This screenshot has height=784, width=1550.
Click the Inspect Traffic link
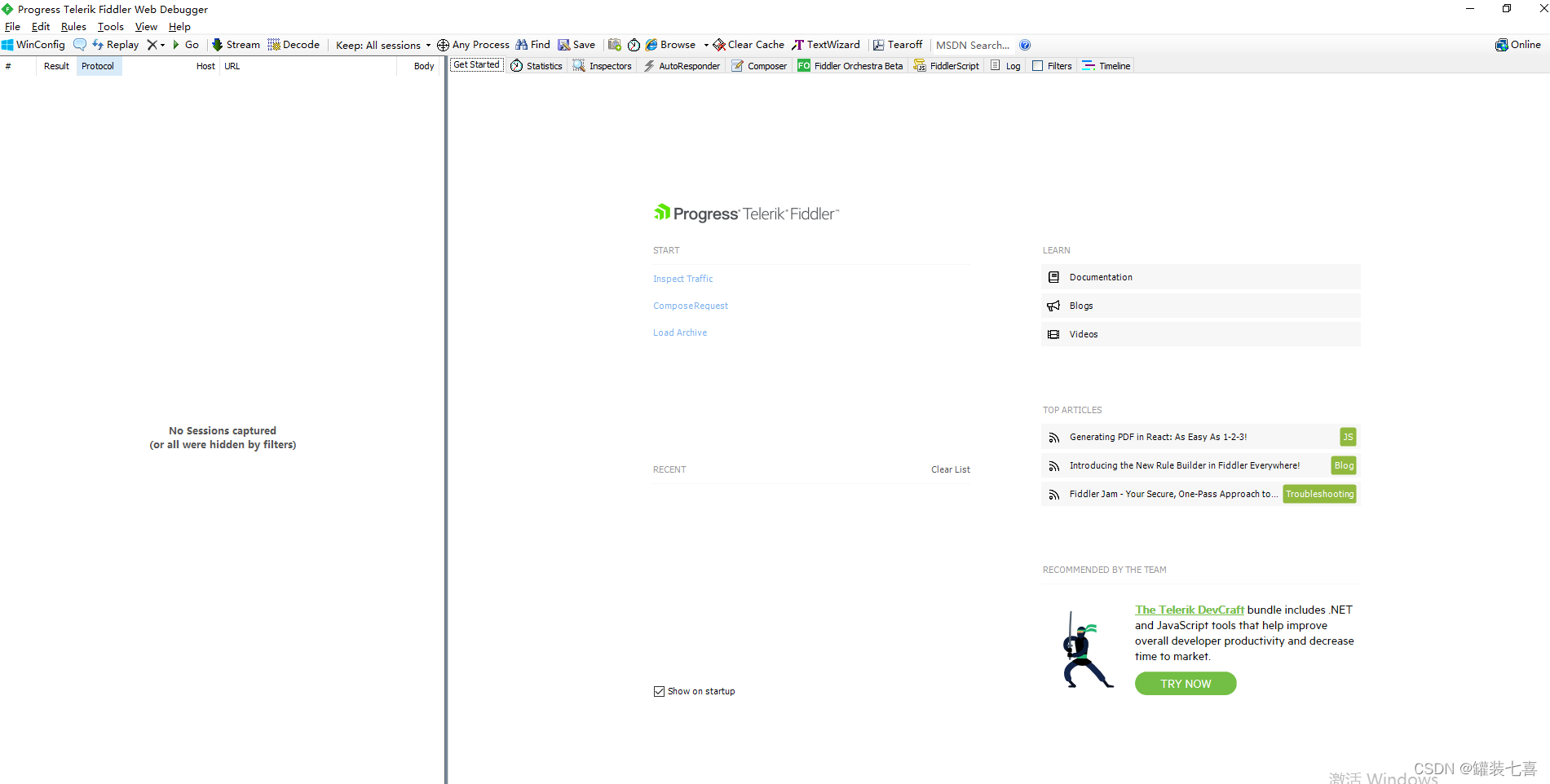682,279
